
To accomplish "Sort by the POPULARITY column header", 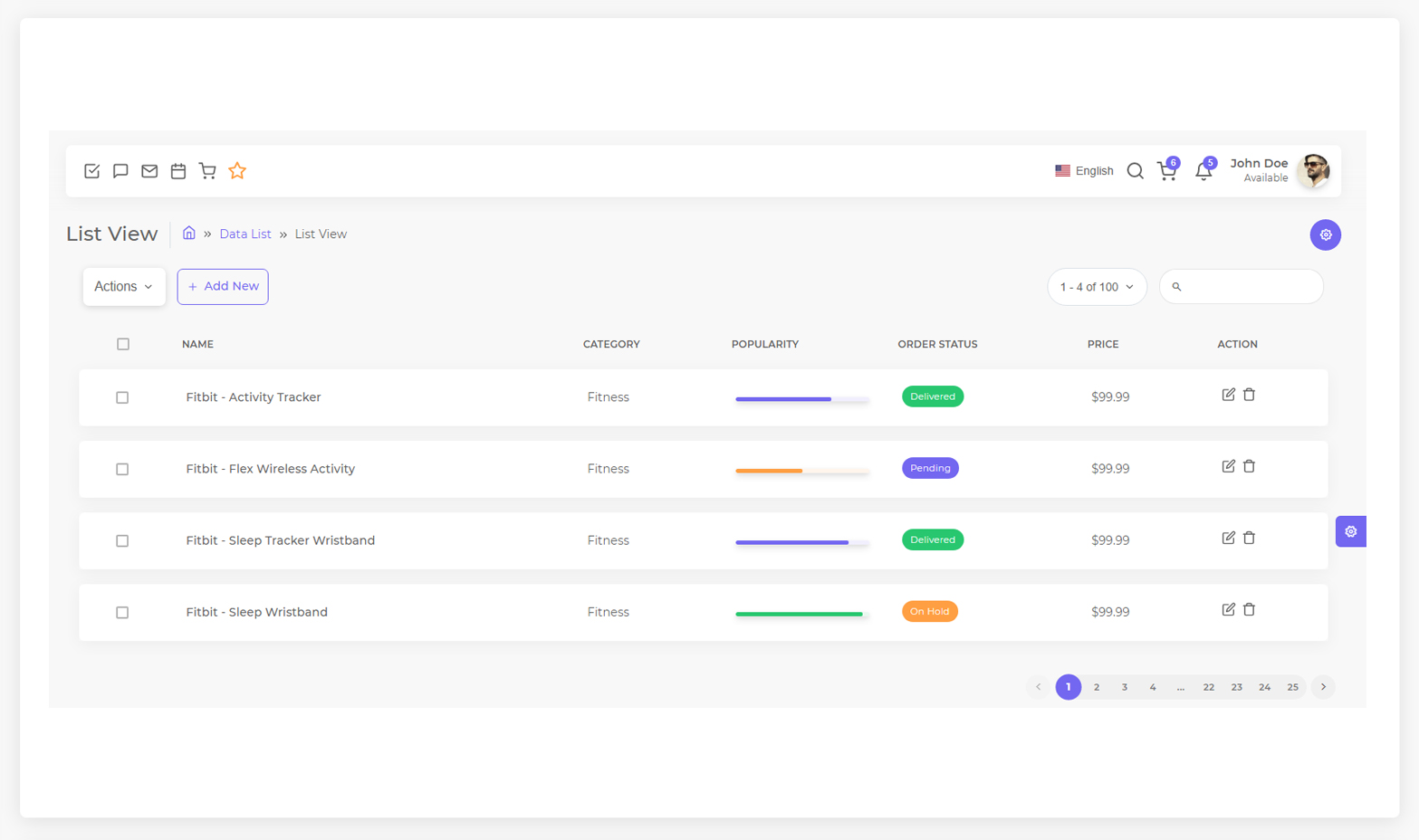I will pos(765,344).
